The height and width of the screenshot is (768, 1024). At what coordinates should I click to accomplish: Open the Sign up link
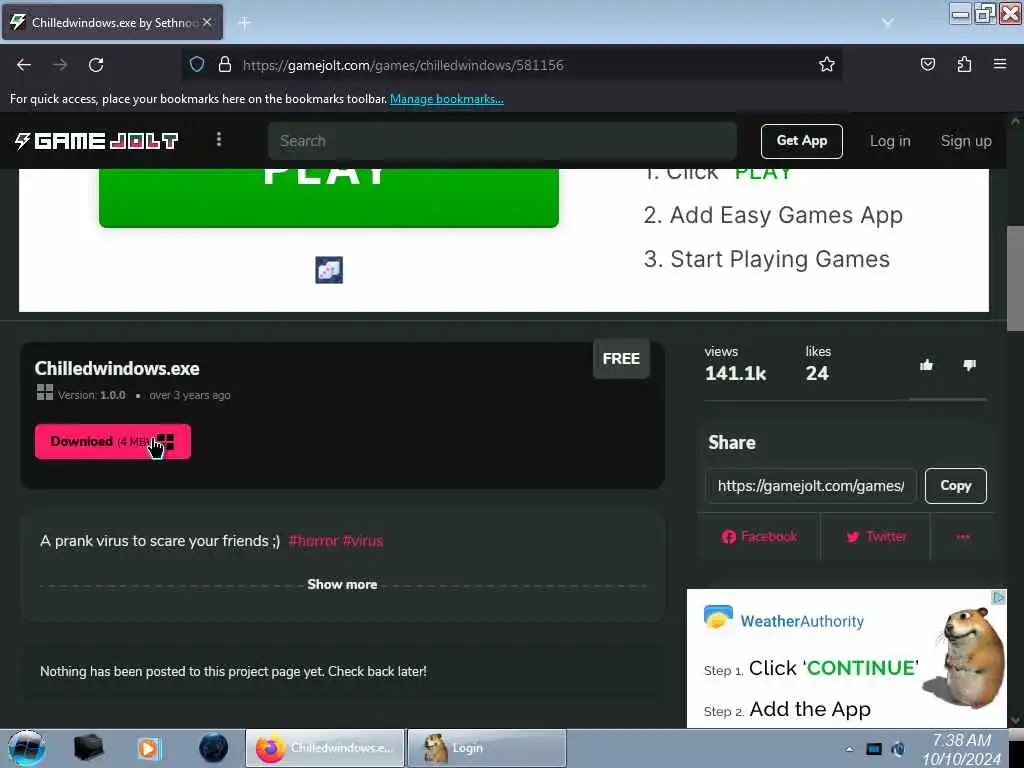pos(966,141)
